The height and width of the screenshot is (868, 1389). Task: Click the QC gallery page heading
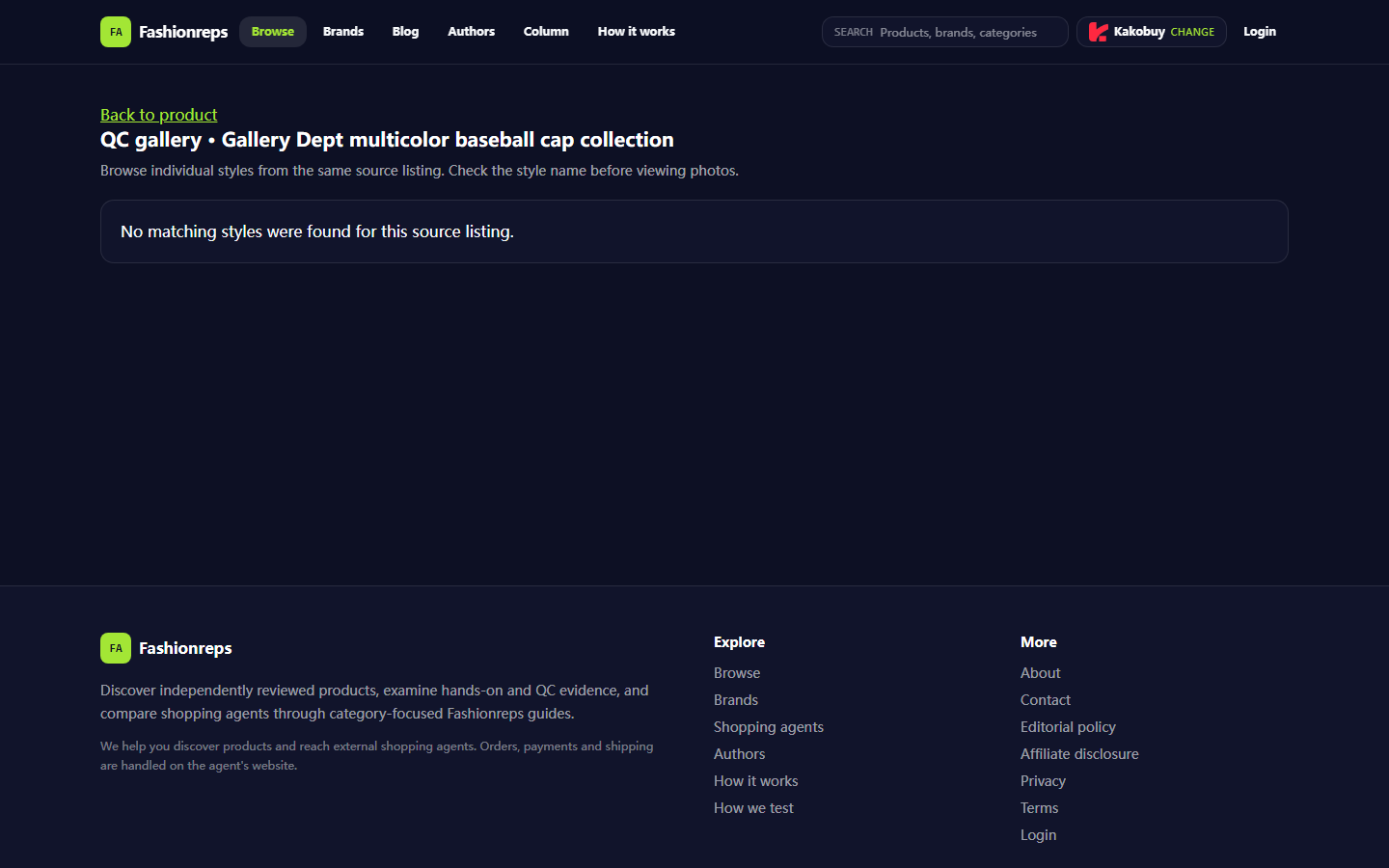tap(387, 140)
